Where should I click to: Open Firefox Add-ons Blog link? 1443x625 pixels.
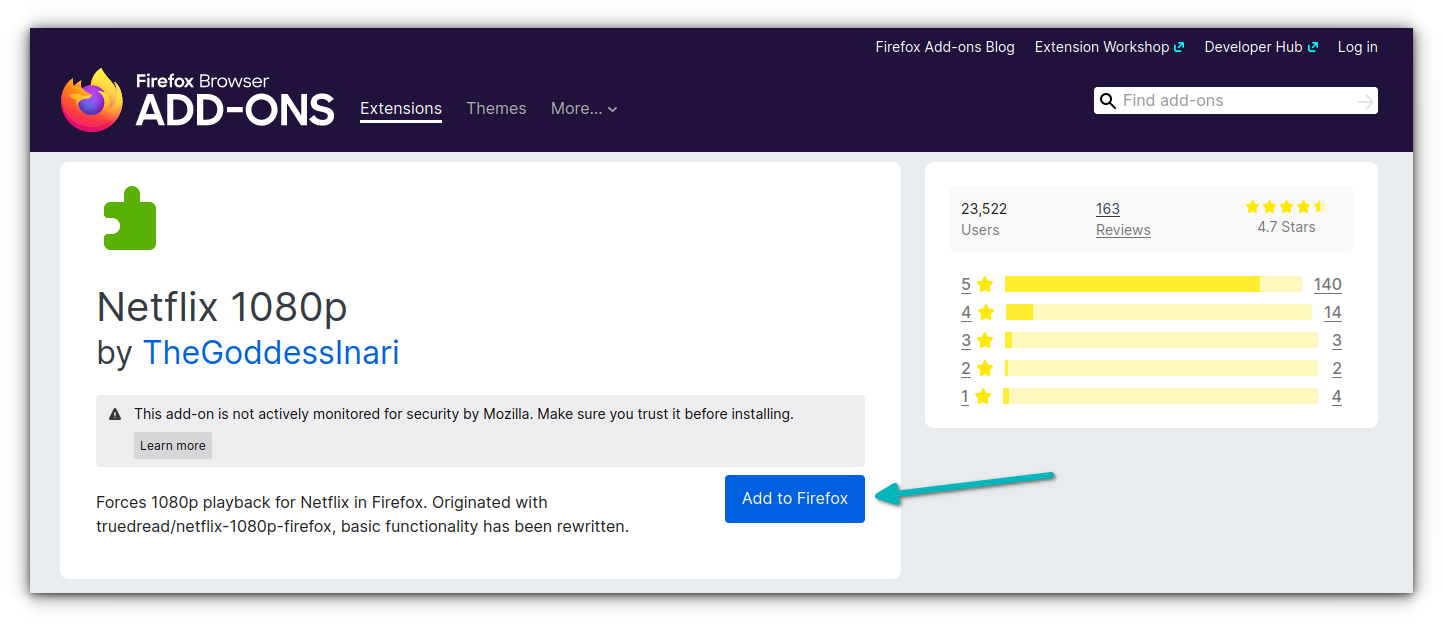point(945,47)
